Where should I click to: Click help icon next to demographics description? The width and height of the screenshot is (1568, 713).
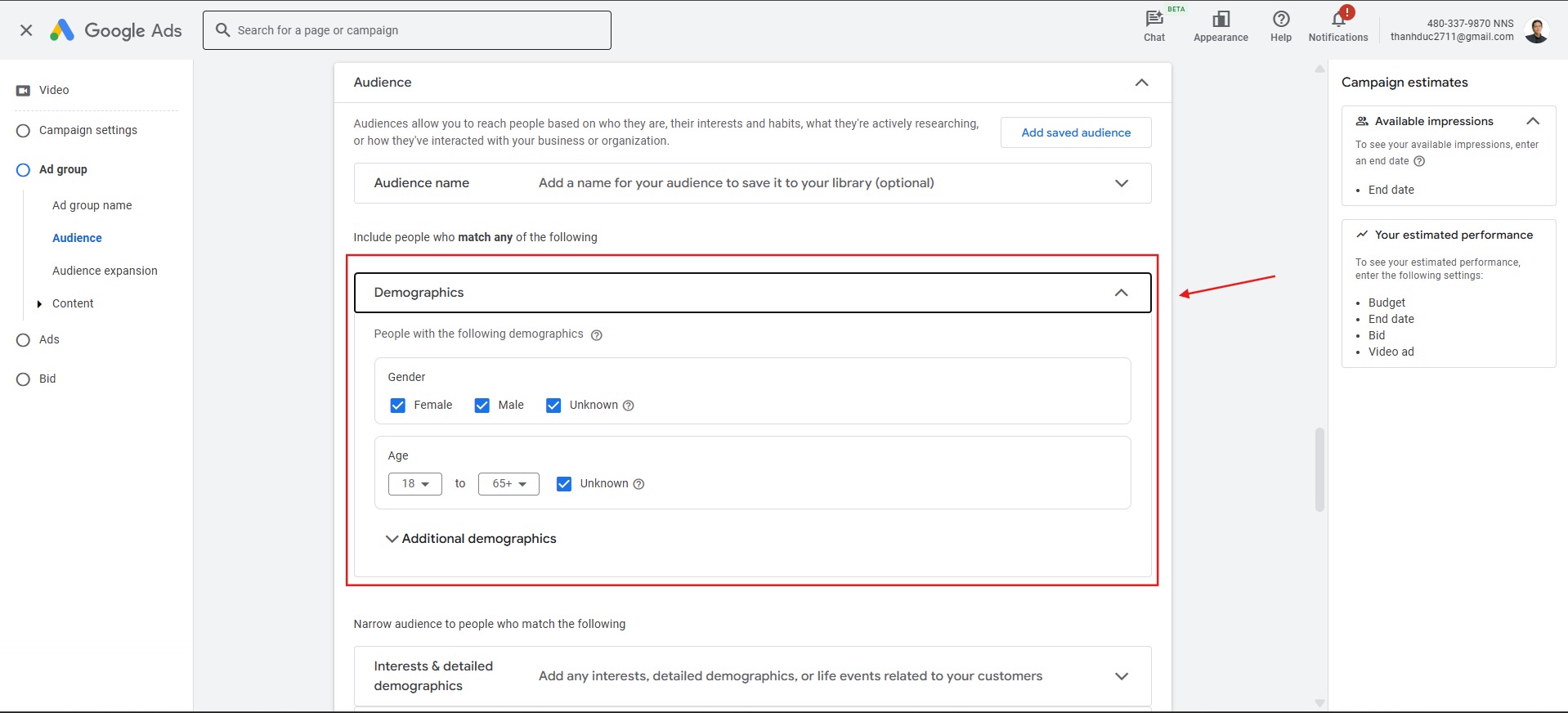(596, 335)
